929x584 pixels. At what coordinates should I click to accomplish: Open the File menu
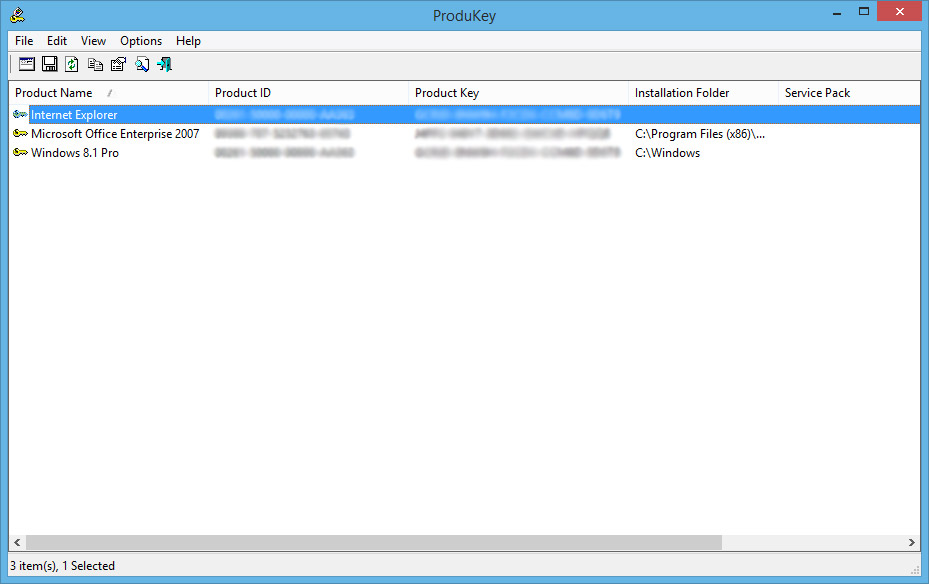click(23, 41)
